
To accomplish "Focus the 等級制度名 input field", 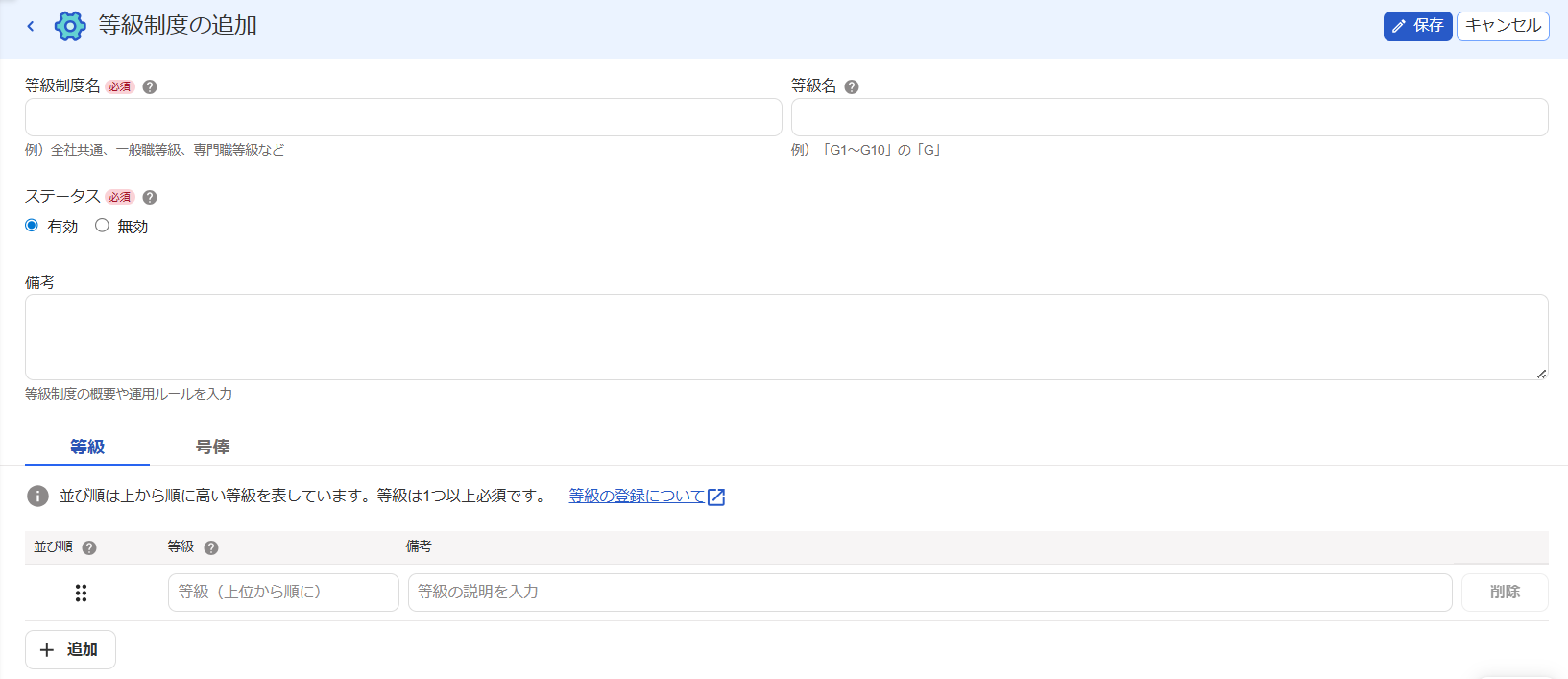I will click(x=403, y=117).
